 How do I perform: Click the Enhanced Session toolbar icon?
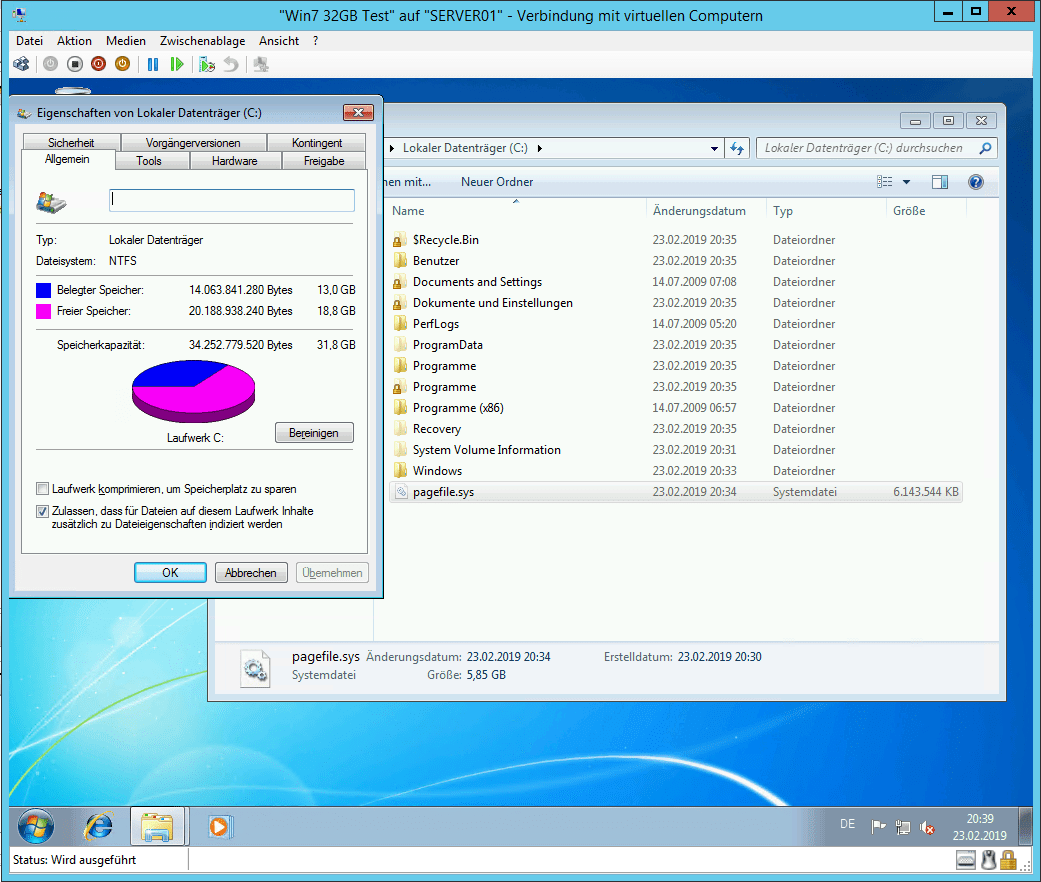pyautogui.click(x=261, y=64)
